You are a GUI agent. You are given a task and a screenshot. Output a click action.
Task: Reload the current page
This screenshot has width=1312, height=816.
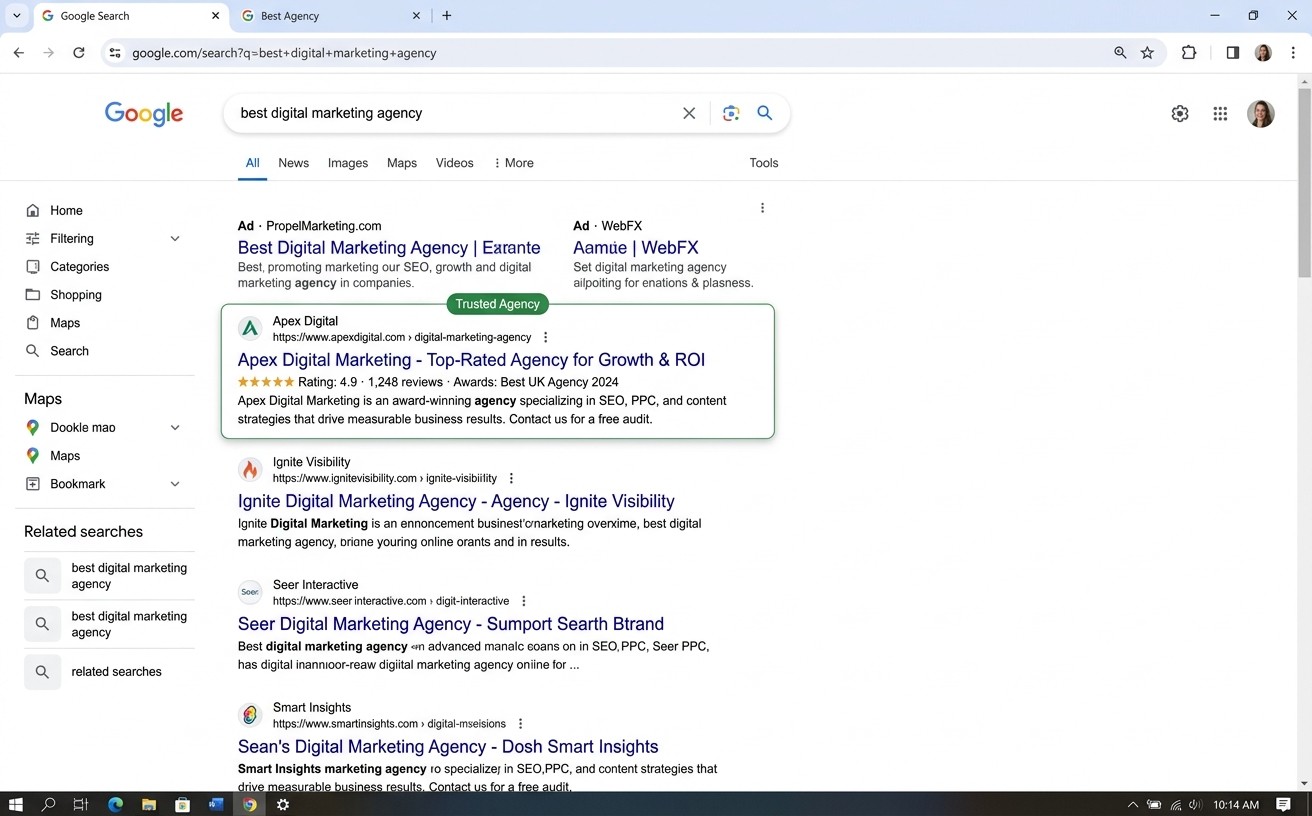[x=79, y=53]
